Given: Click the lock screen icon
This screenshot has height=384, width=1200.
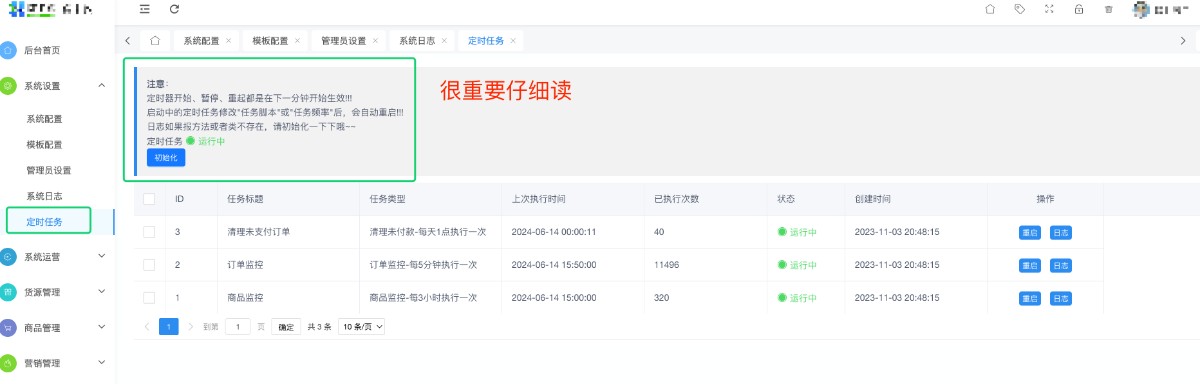Looking at the screenshot, I should [x=1078, y=9].
